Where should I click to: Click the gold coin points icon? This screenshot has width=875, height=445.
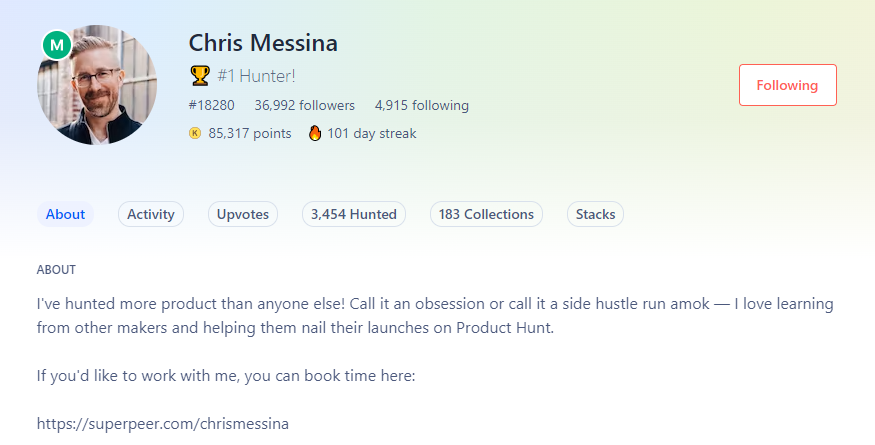pyautogui.click(x=195, y=133)
